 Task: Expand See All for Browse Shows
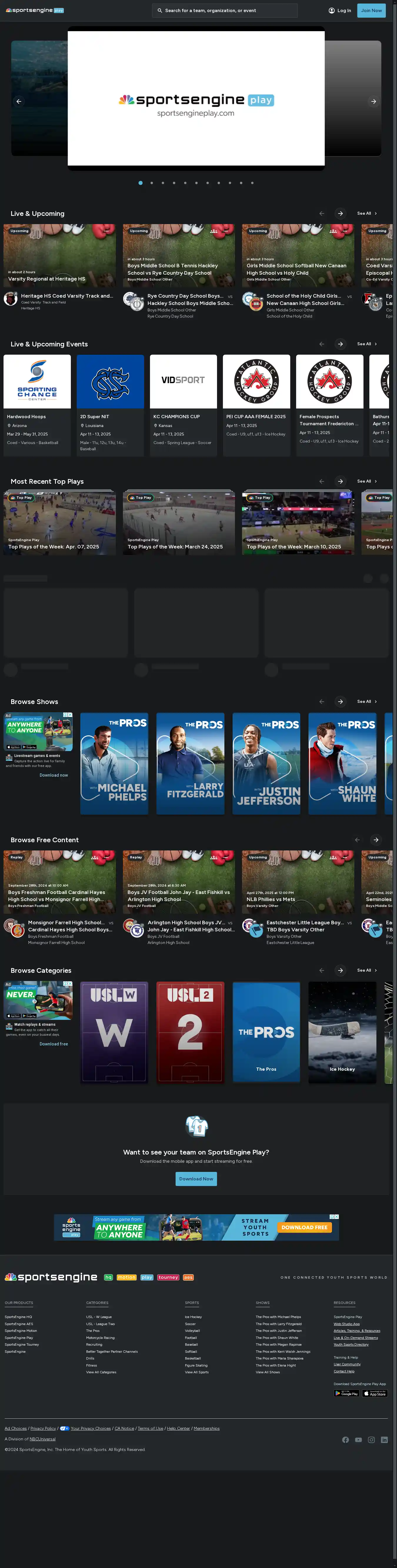pos(366,702)
